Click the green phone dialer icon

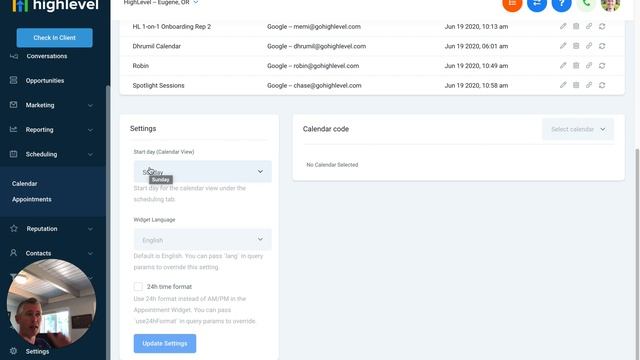click(586, 3)
